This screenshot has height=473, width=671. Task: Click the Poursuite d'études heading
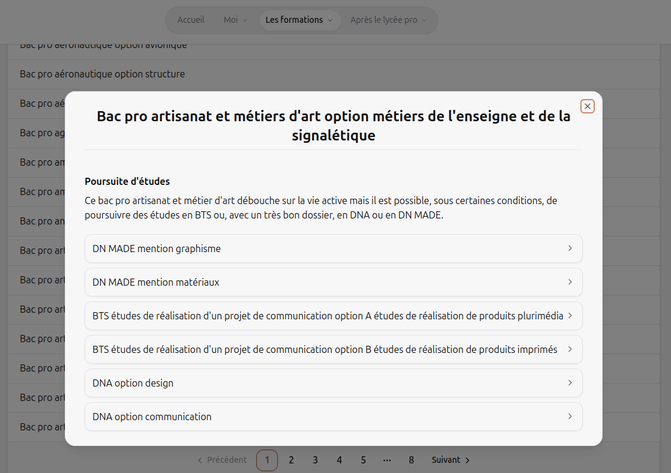point(127,181)
